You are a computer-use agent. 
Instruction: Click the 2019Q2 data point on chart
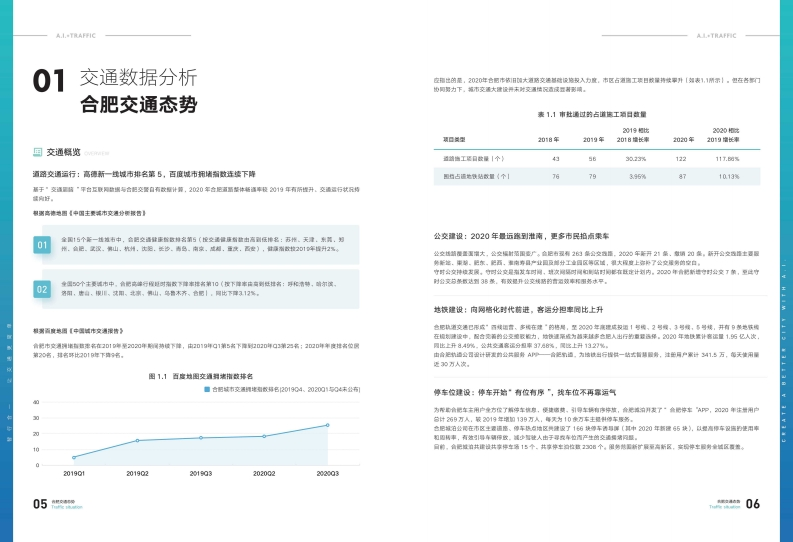138,440
